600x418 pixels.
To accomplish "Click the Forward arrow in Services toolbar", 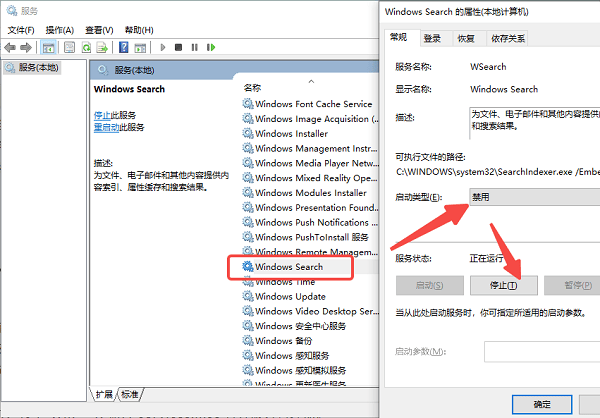I will (x=26, y=47).
